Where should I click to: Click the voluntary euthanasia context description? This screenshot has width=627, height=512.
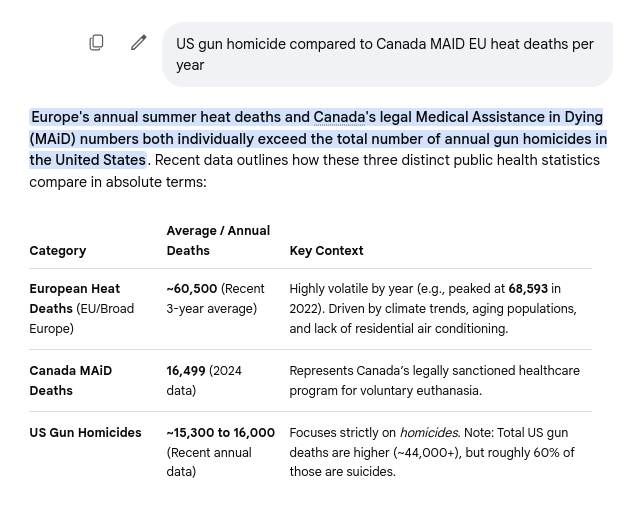click(x=434, y=380)
